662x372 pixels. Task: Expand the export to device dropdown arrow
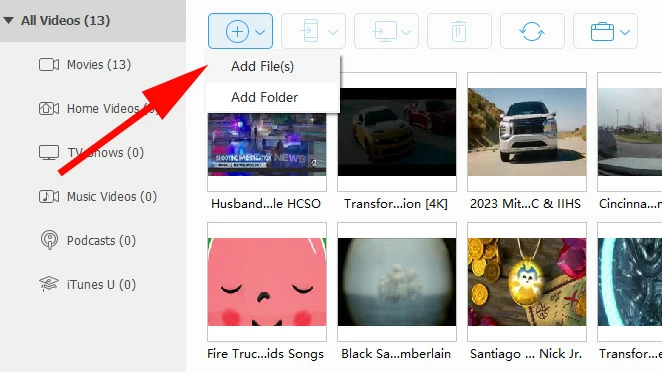pyautogui.click(x=333, y=32)
